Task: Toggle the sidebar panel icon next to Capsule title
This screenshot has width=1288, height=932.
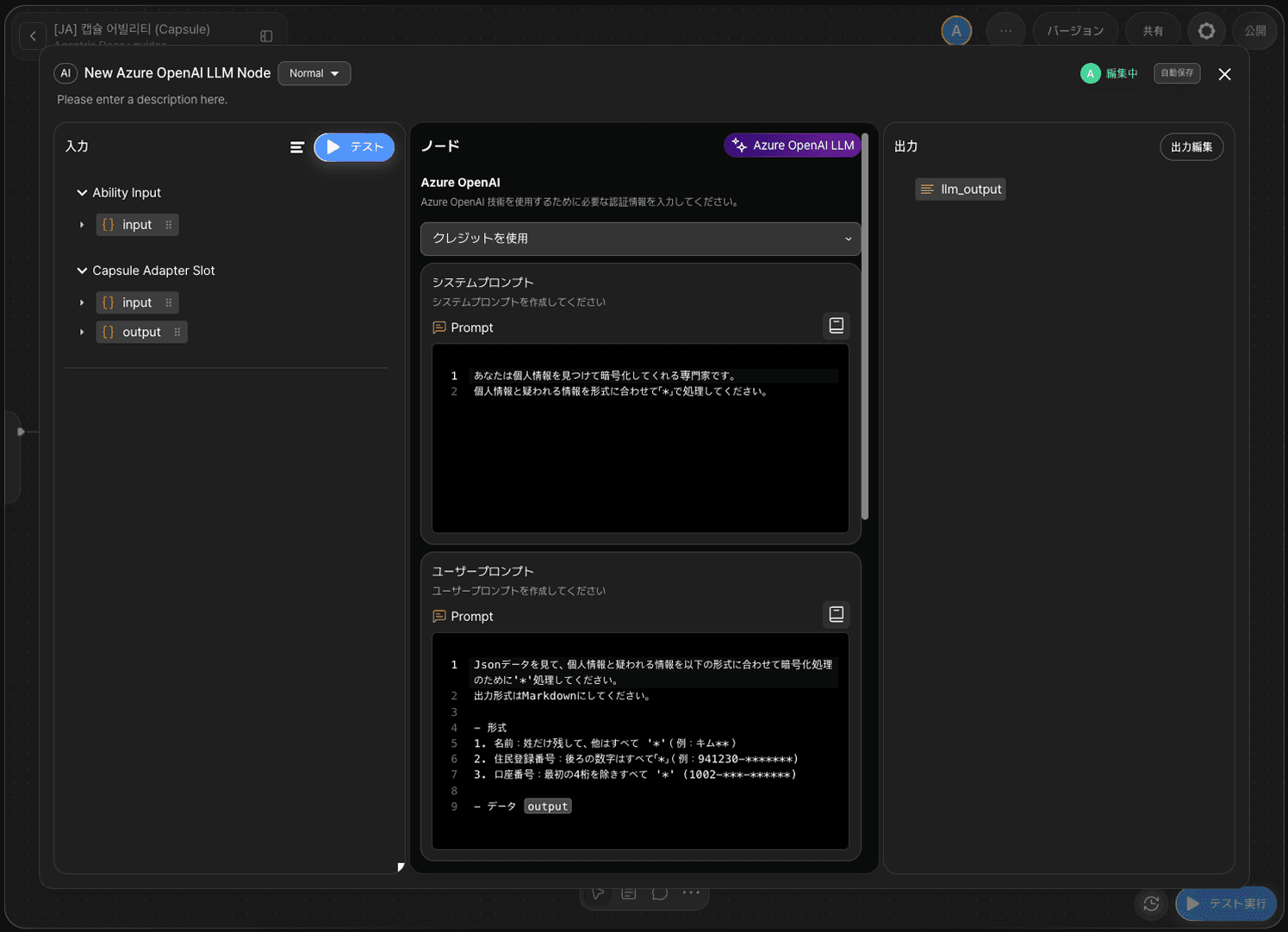Action: pyautogui.click(x=266, y=36)
